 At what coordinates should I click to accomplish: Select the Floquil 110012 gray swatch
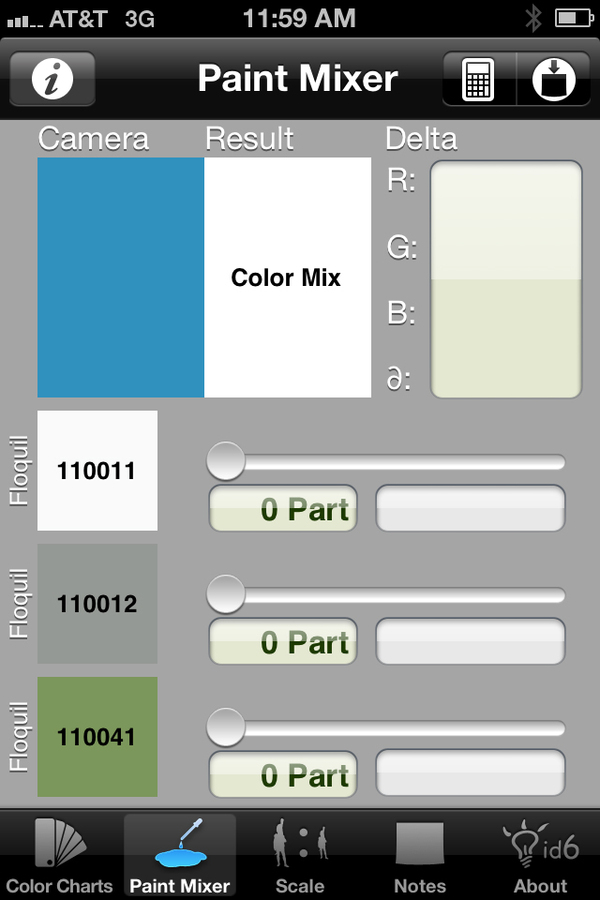point(98,603)
